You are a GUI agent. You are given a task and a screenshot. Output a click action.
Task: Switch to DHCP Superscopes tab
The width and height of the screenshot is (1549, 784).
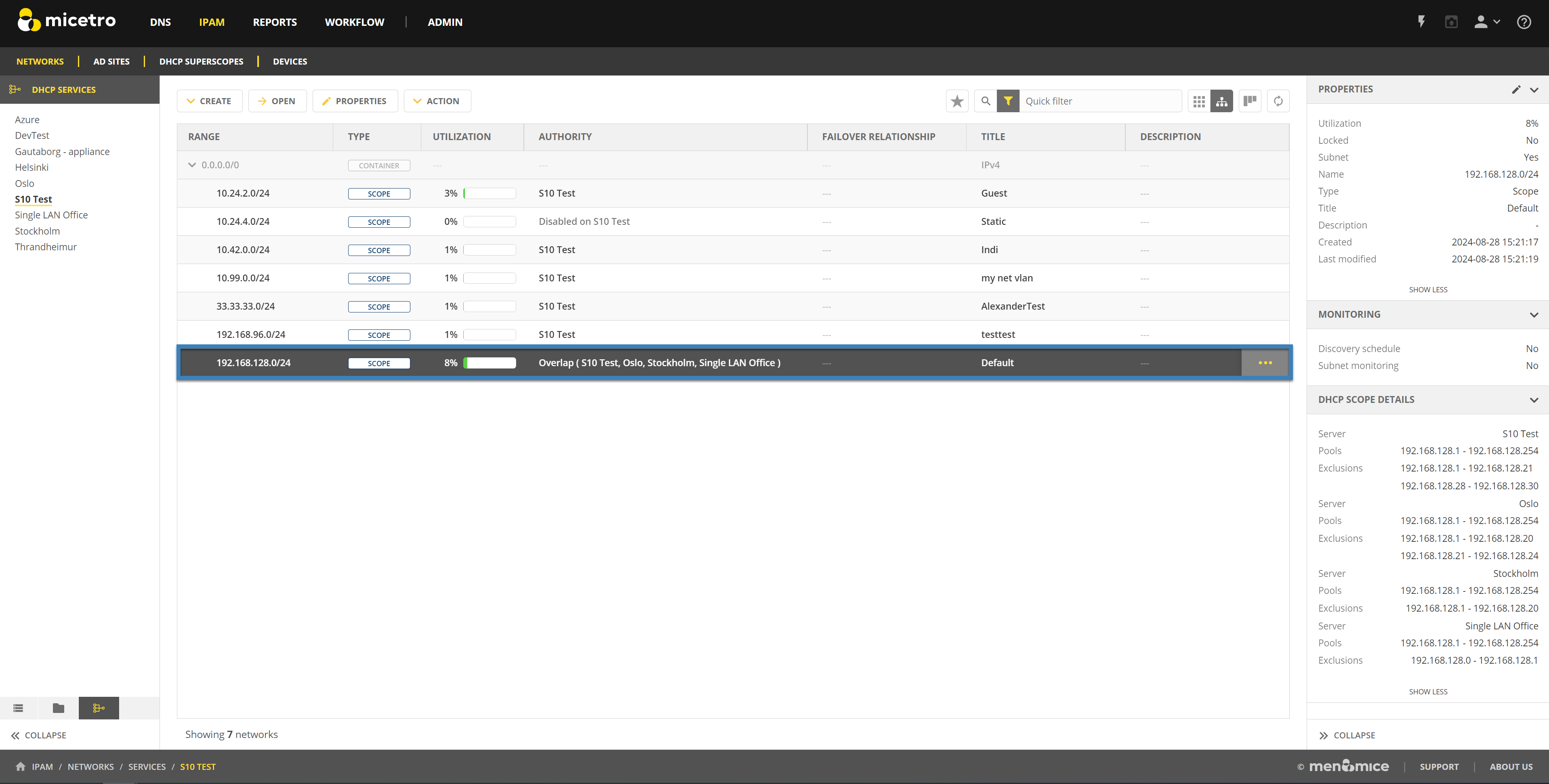(x=201, y=61)
